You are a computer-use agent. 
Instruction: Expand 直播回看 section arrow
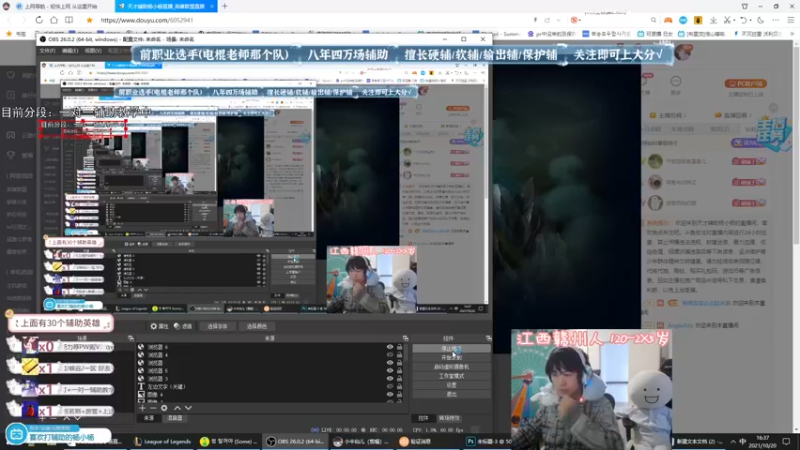tap(752, 115)
